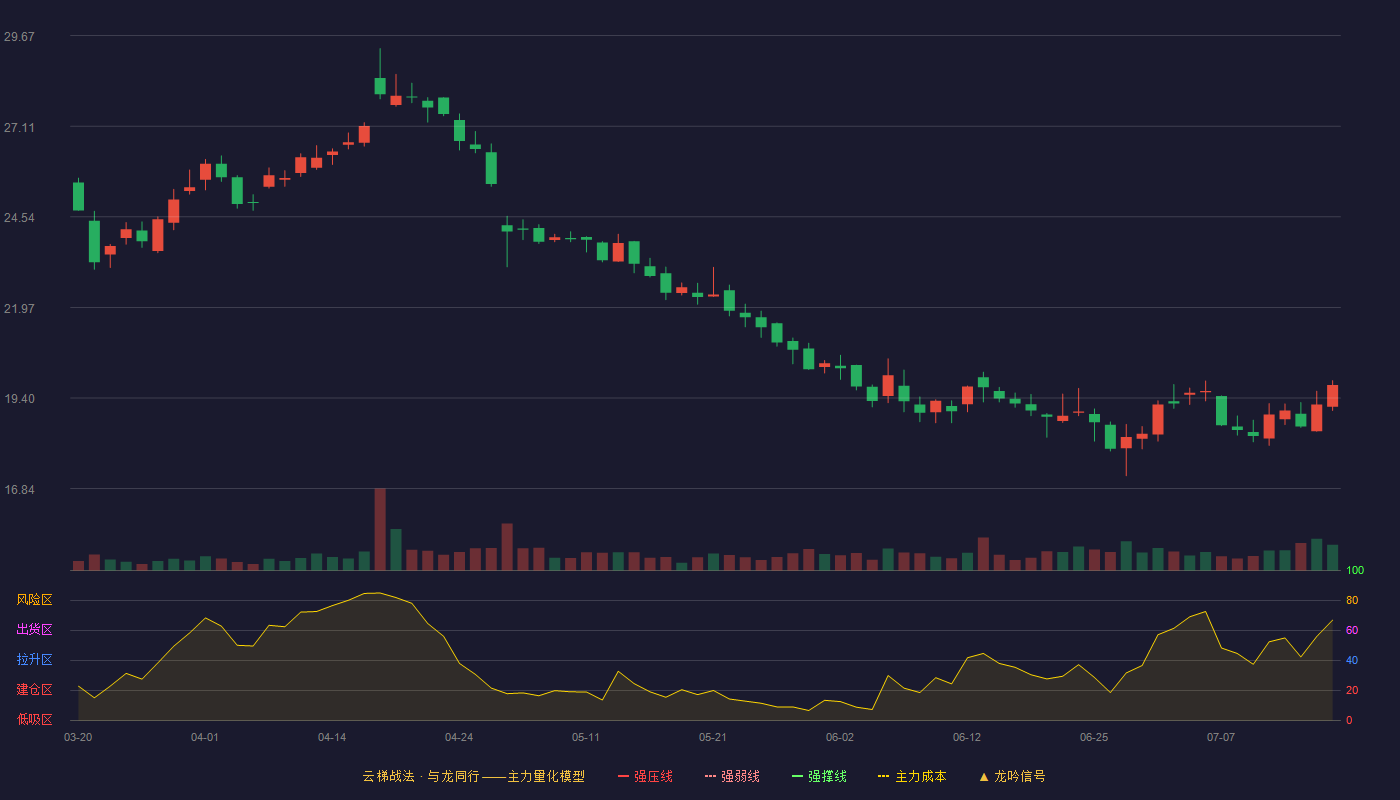
Task: Click the 19.40 price axis label
Action: [19, 398]
